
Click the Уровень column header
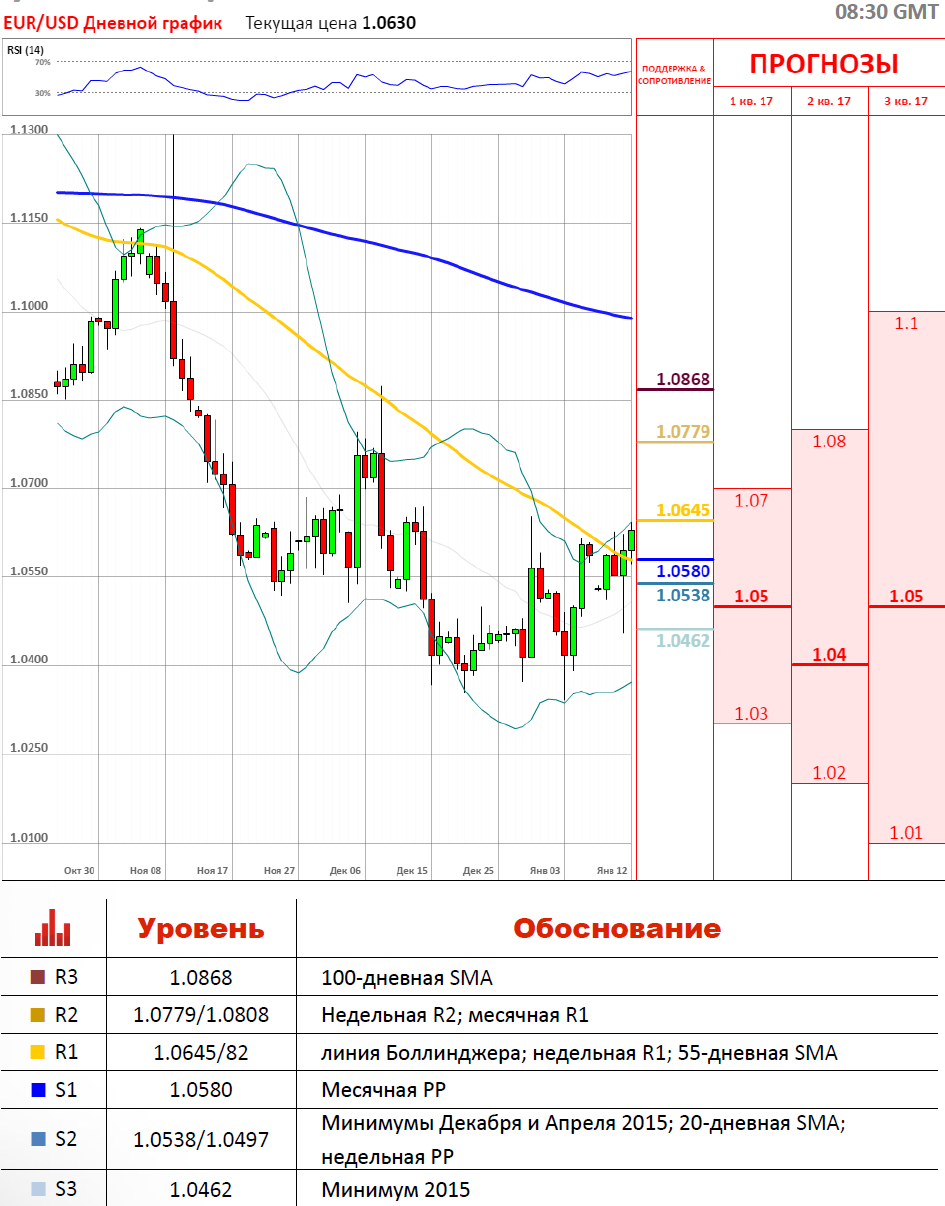pyautogui.click(x=200, y=928)
